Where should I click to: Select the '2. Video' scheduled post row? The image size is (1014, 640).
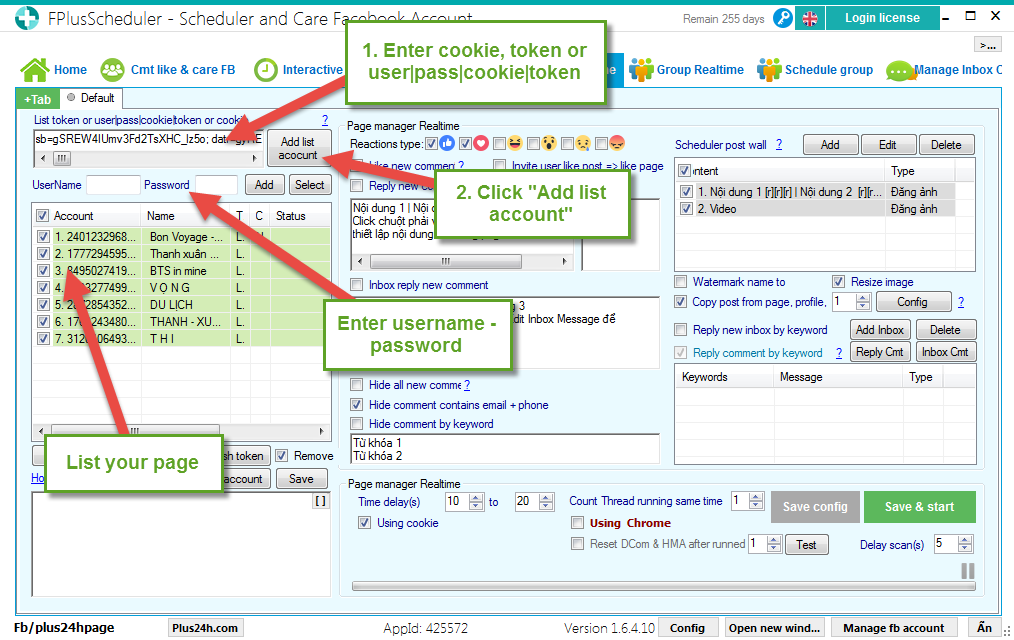click(817, 209)
